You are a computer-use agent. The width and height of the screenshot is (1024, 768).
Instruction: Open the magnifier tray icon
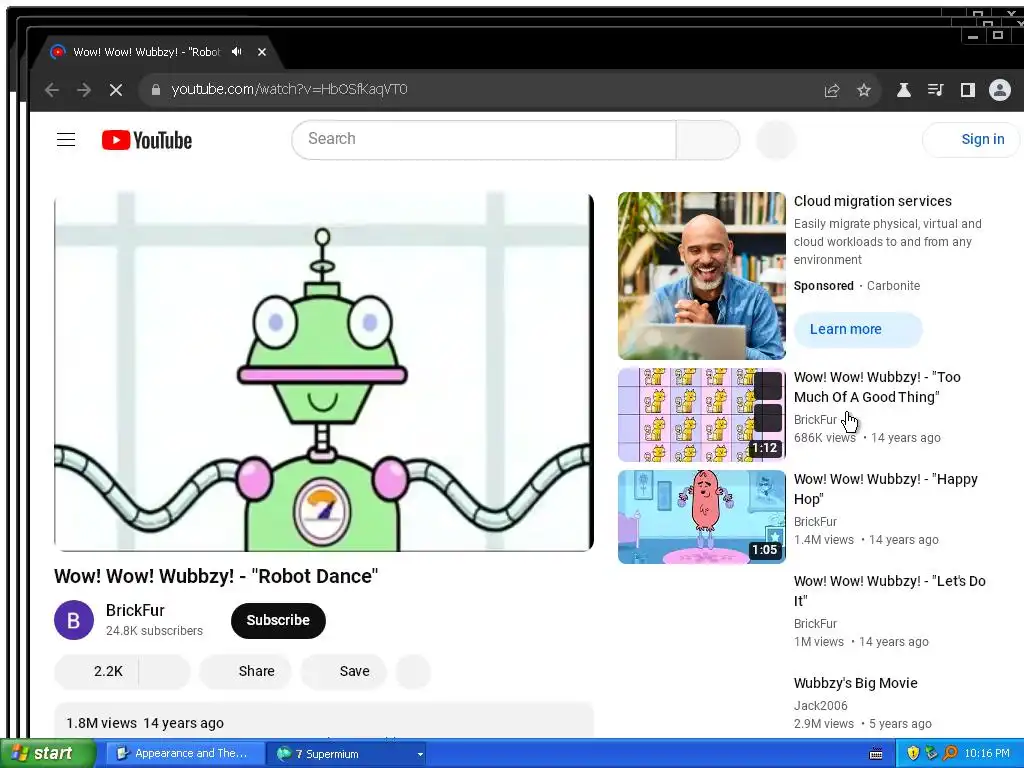coord(950,753)
